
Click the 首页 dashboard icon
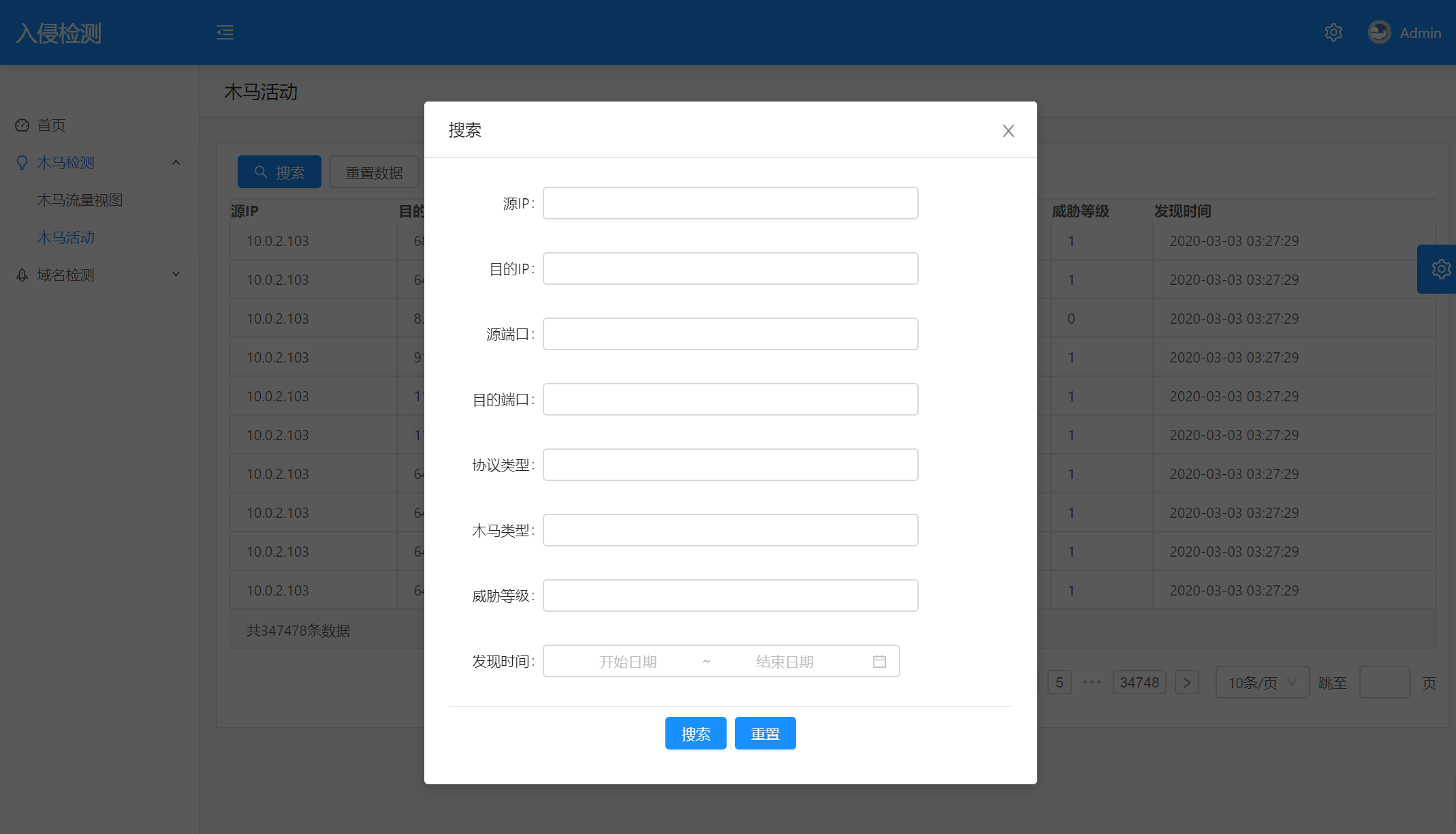22,125
